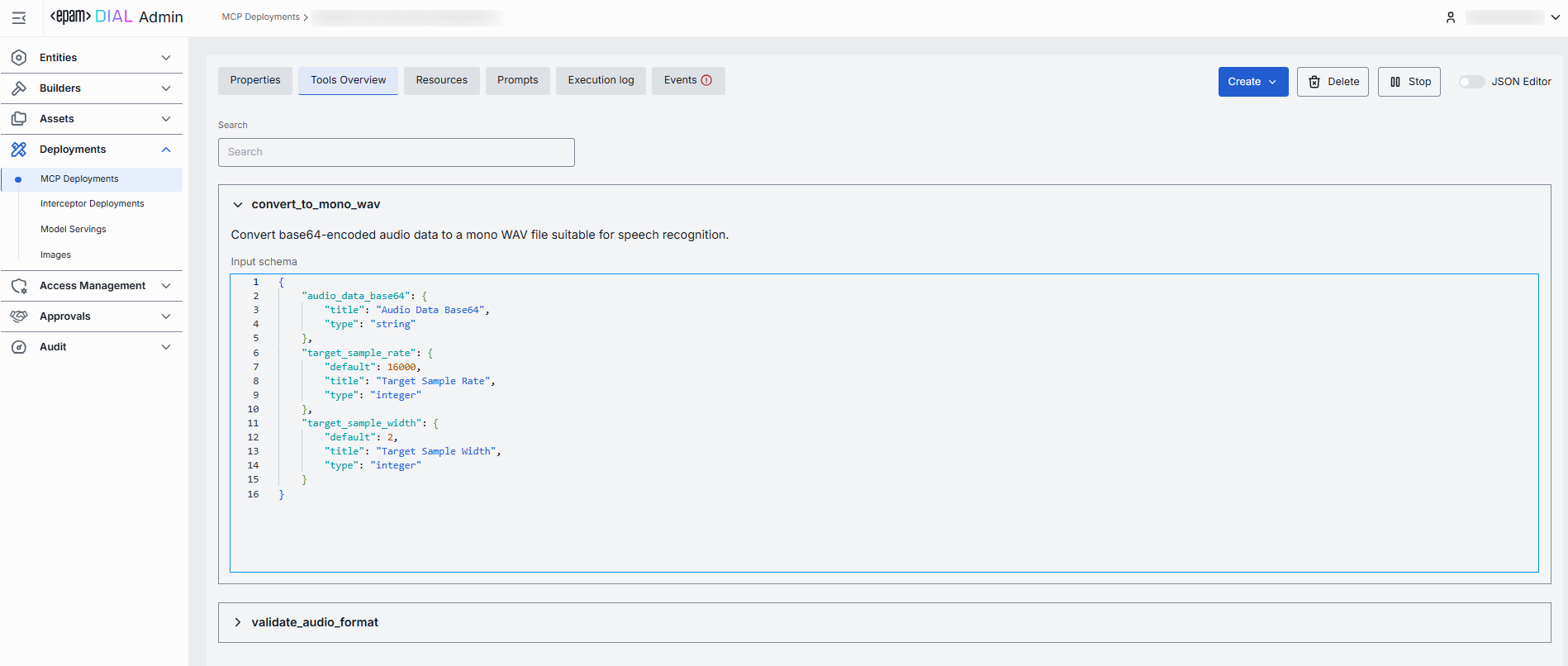Click the Entities hexagon icon in sidebar
This screenshot has height=666, width=1568.
(x=19, y=58)
